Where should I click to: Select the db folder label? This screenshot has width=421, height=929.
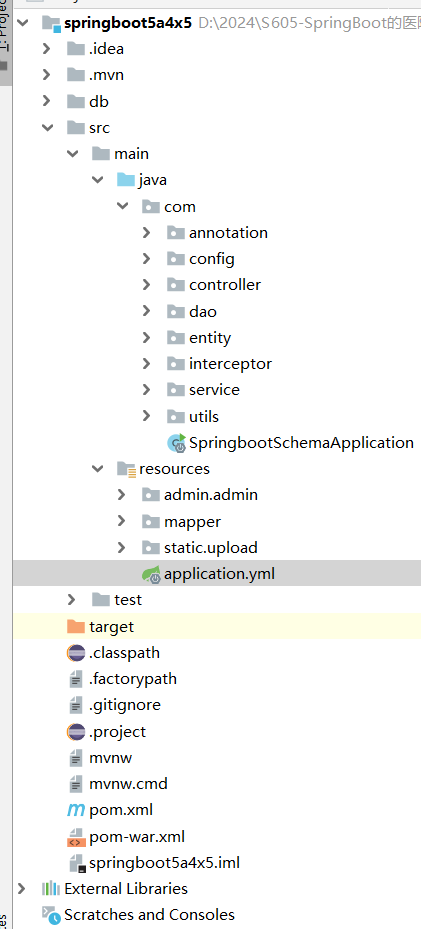point(99,101)
